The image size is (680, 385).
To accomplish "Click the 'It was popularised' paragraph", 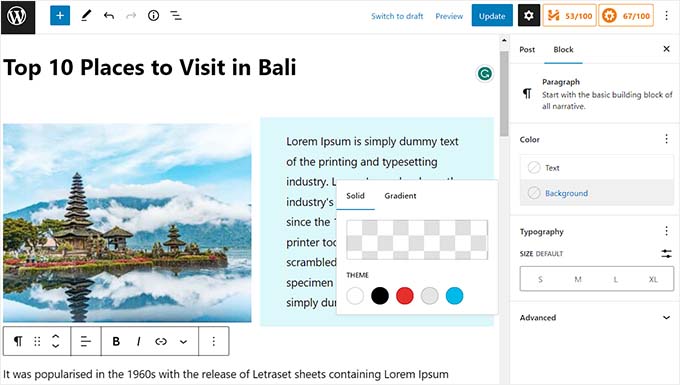I will 226,374.
